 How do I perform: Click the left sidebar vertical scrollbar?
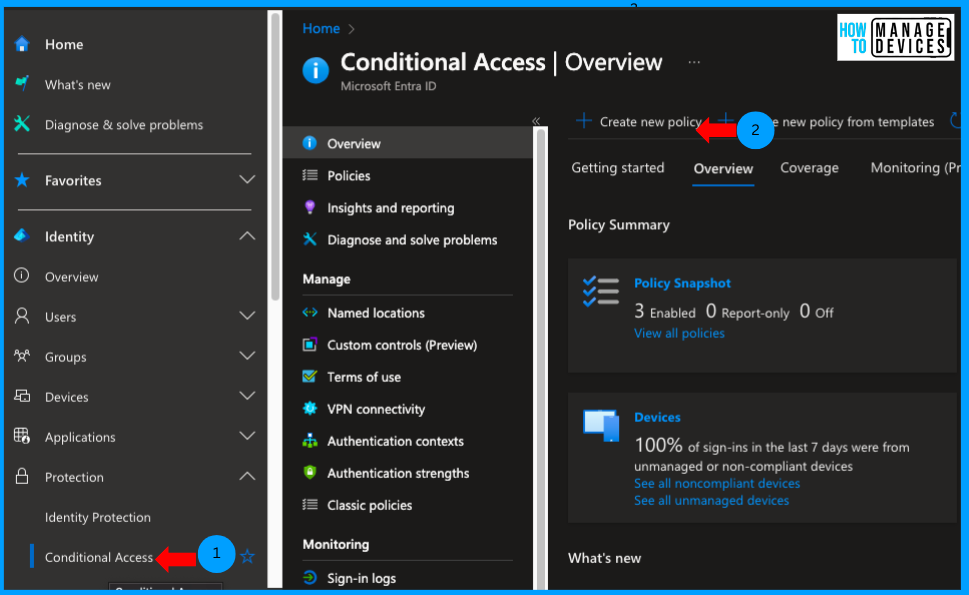click(x=275, y=156)
